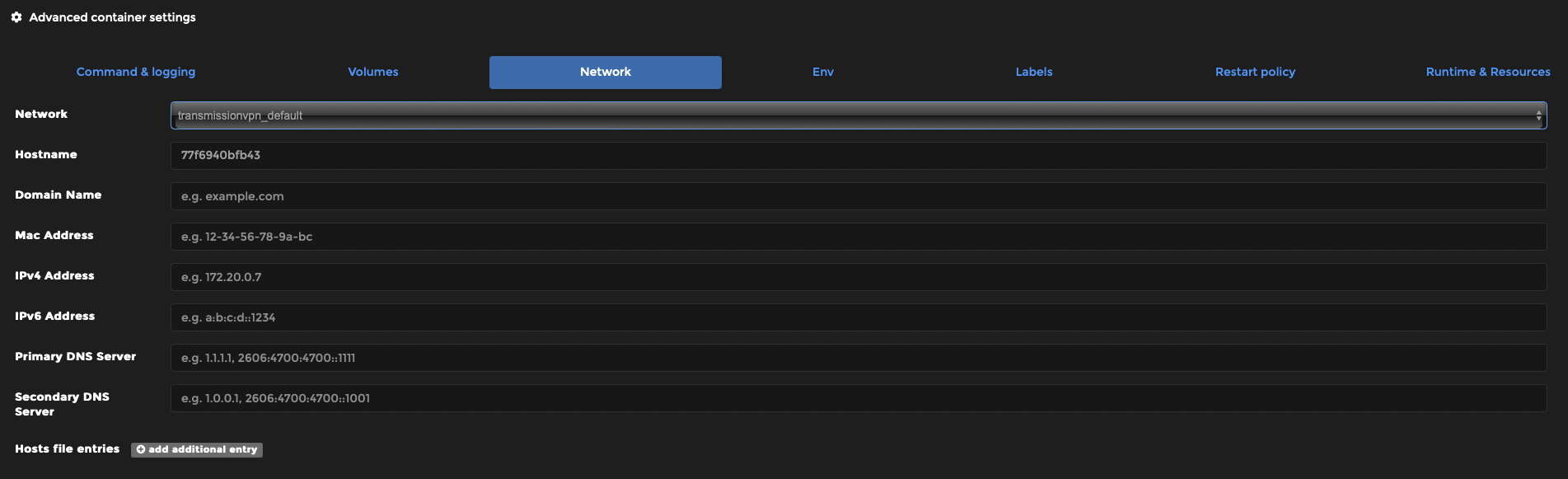Switch to the Volumes tab

tap(373, 72)
